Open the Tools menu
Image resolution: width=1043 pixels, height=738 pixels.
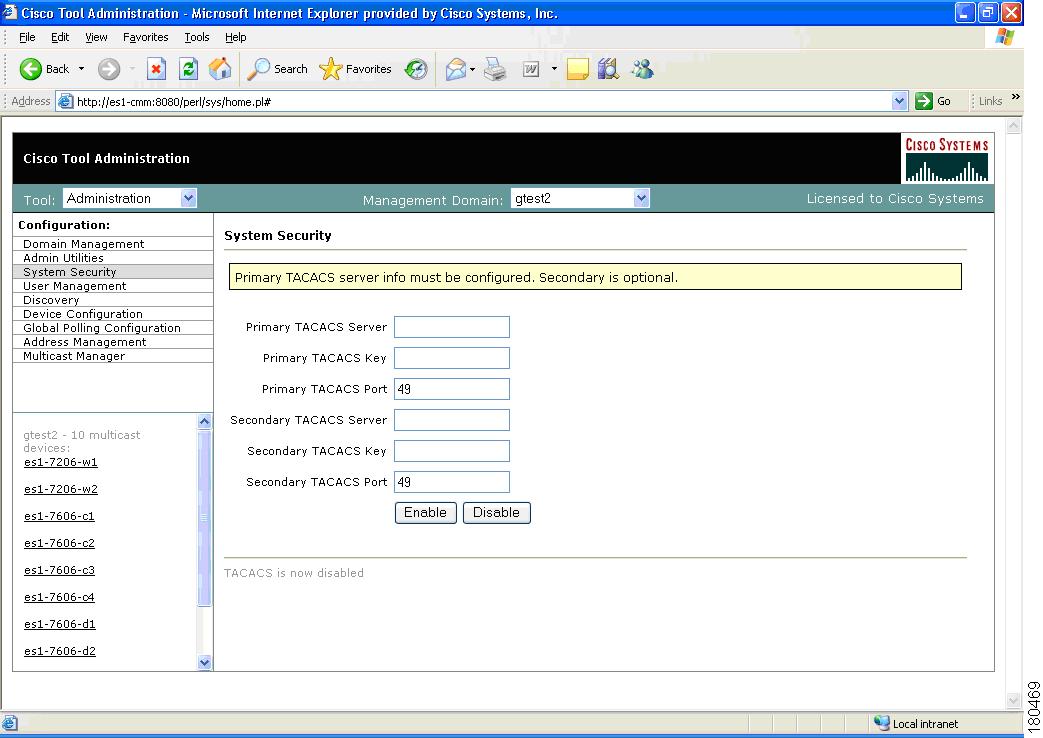point(197,37)
